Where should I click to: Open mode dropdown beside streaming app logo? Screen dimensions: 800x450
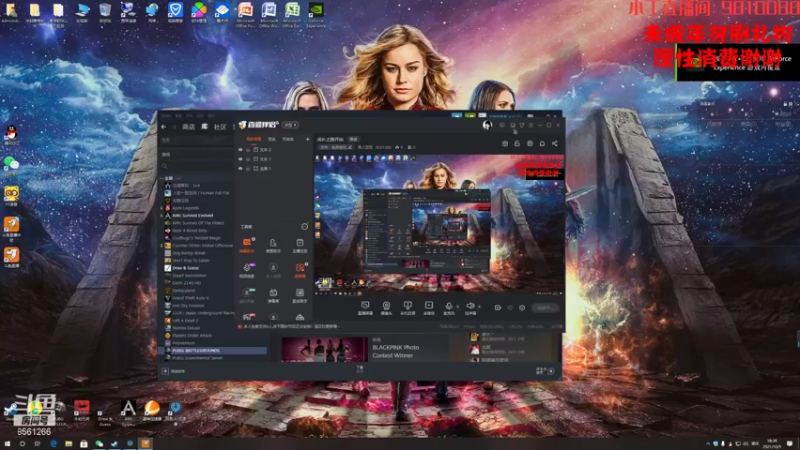point(290,125)
